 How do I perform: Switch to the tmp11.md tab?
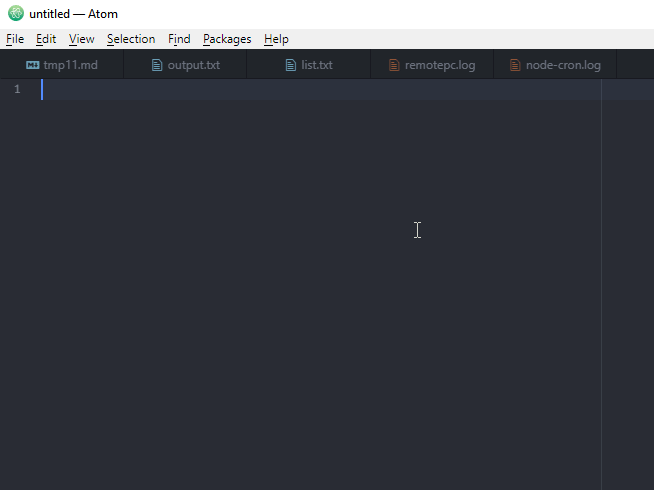coord(70,66)
